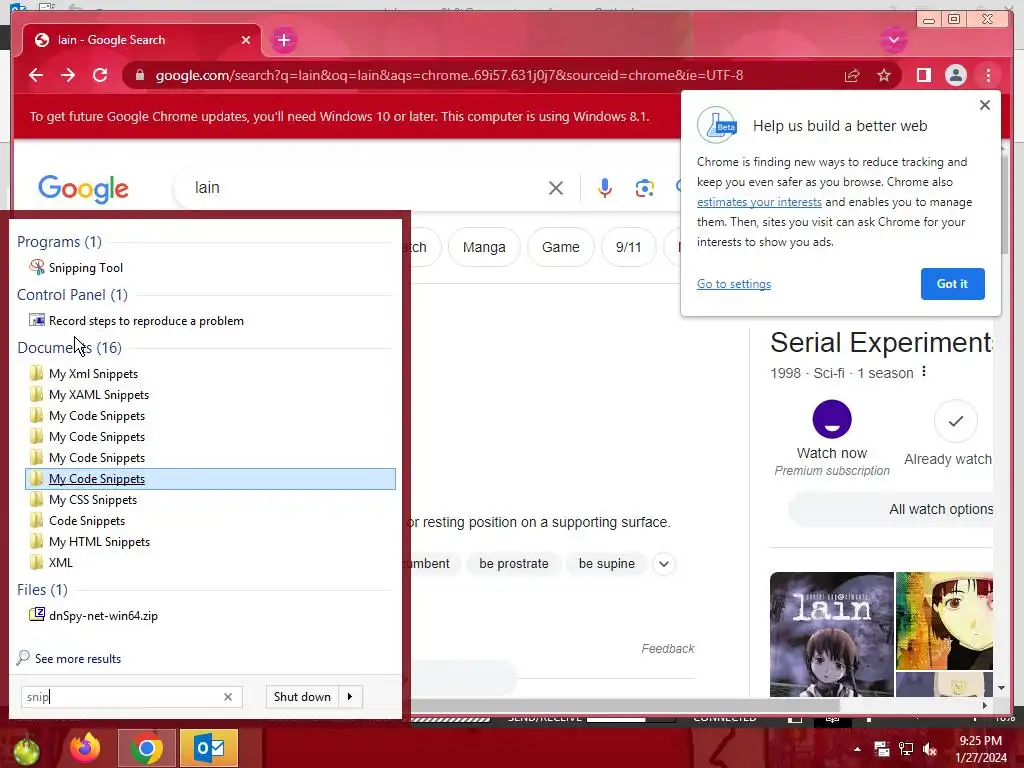Open a new Chrome tab

click(283, 40)
